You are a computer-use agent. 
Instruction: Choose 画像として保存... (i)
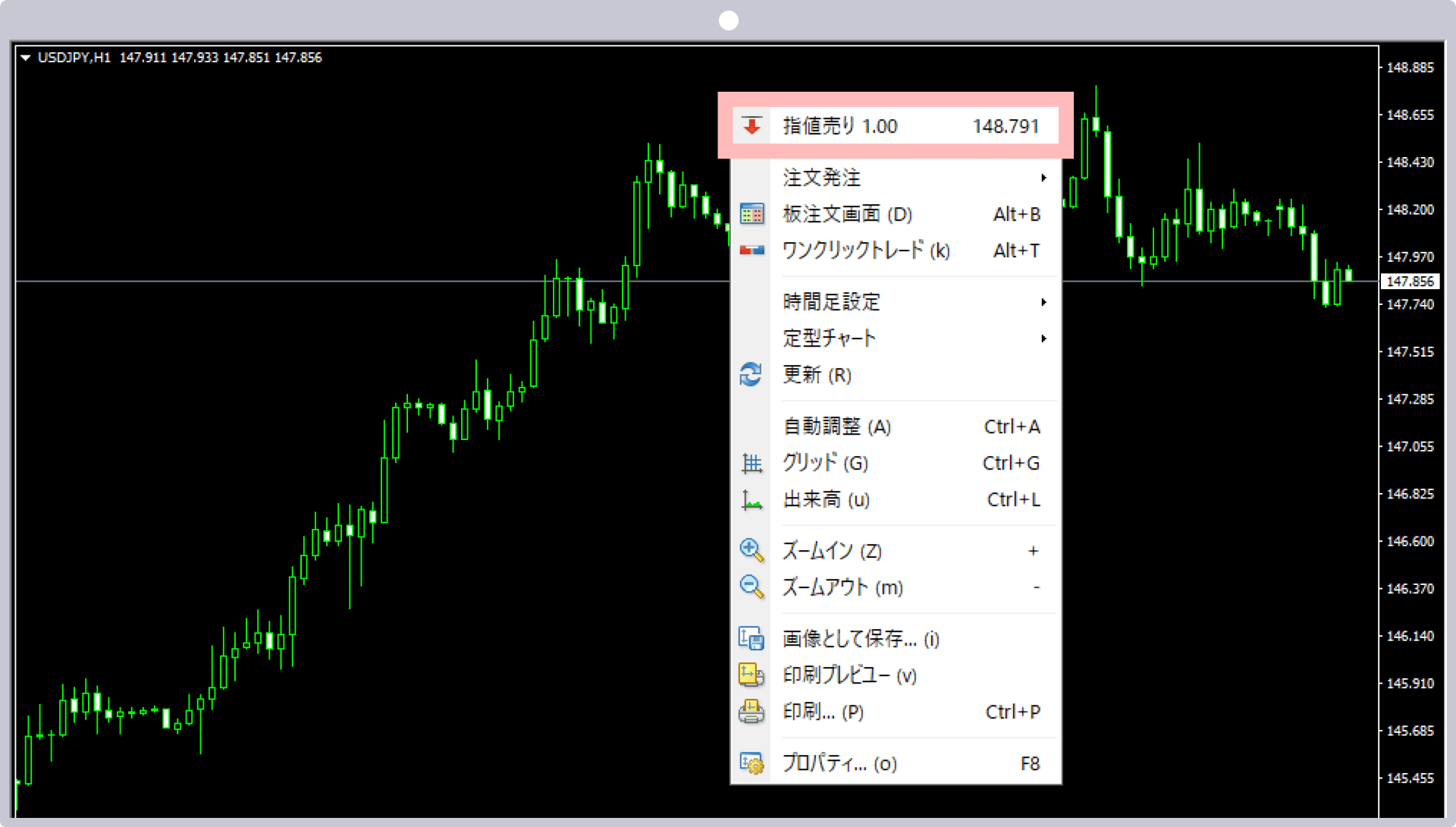pos(896,639)
